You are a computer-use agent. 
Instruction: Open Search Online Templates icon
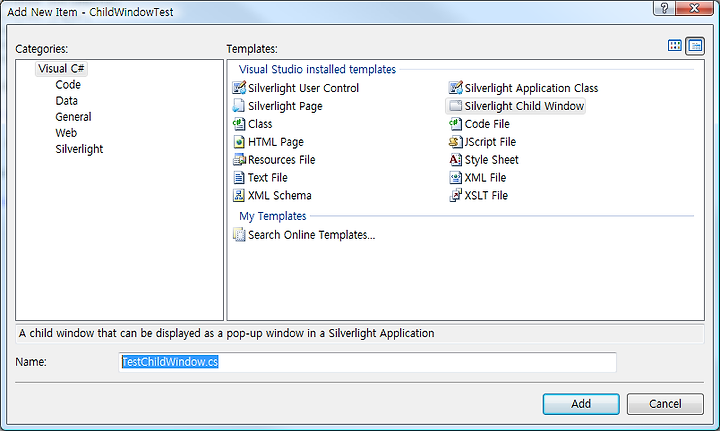click(x=239, y=235)
